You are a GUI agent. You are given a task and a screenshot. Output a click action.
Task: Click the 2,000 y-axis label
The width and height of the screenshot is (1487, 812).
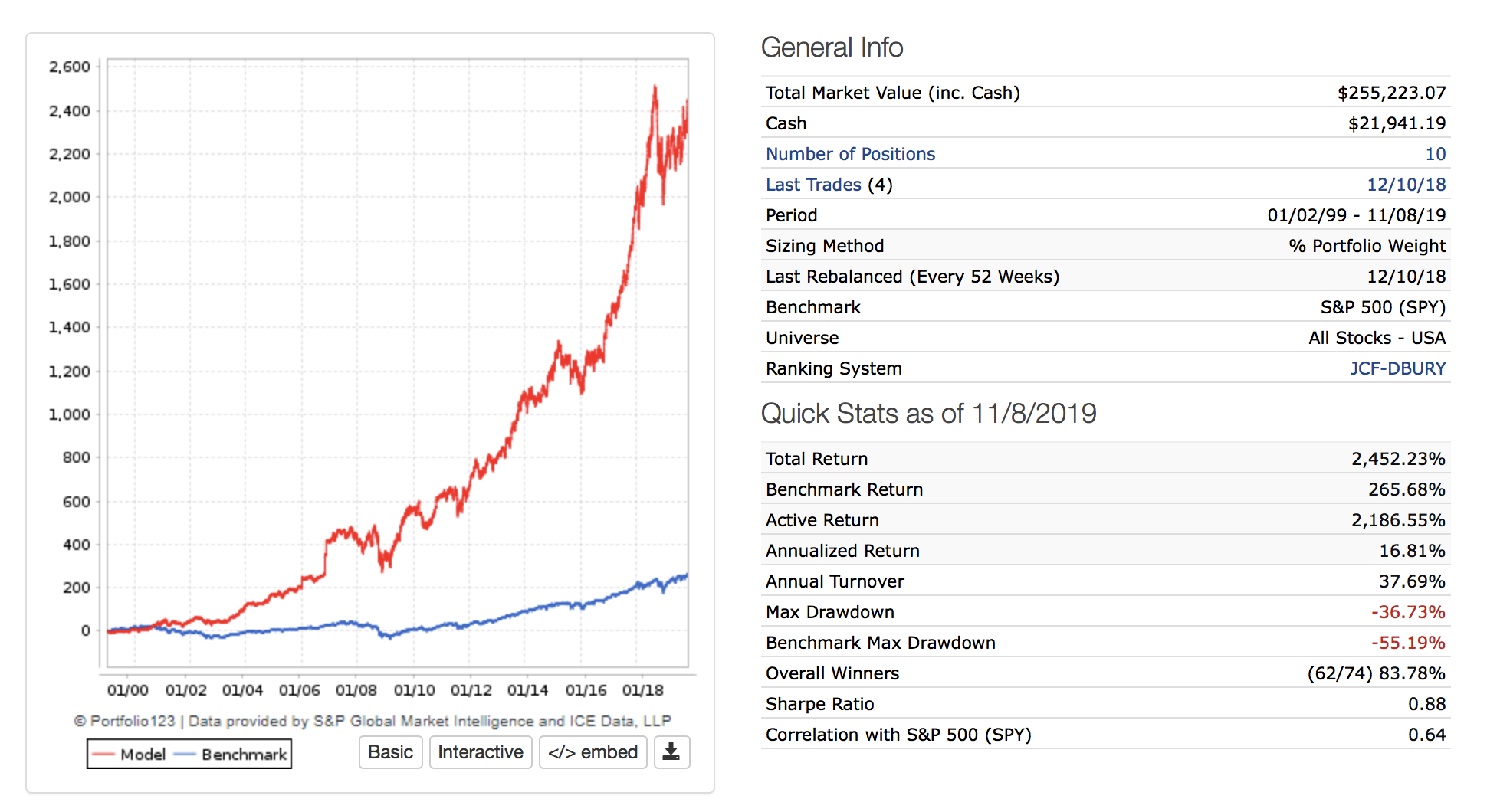point(70,197)
